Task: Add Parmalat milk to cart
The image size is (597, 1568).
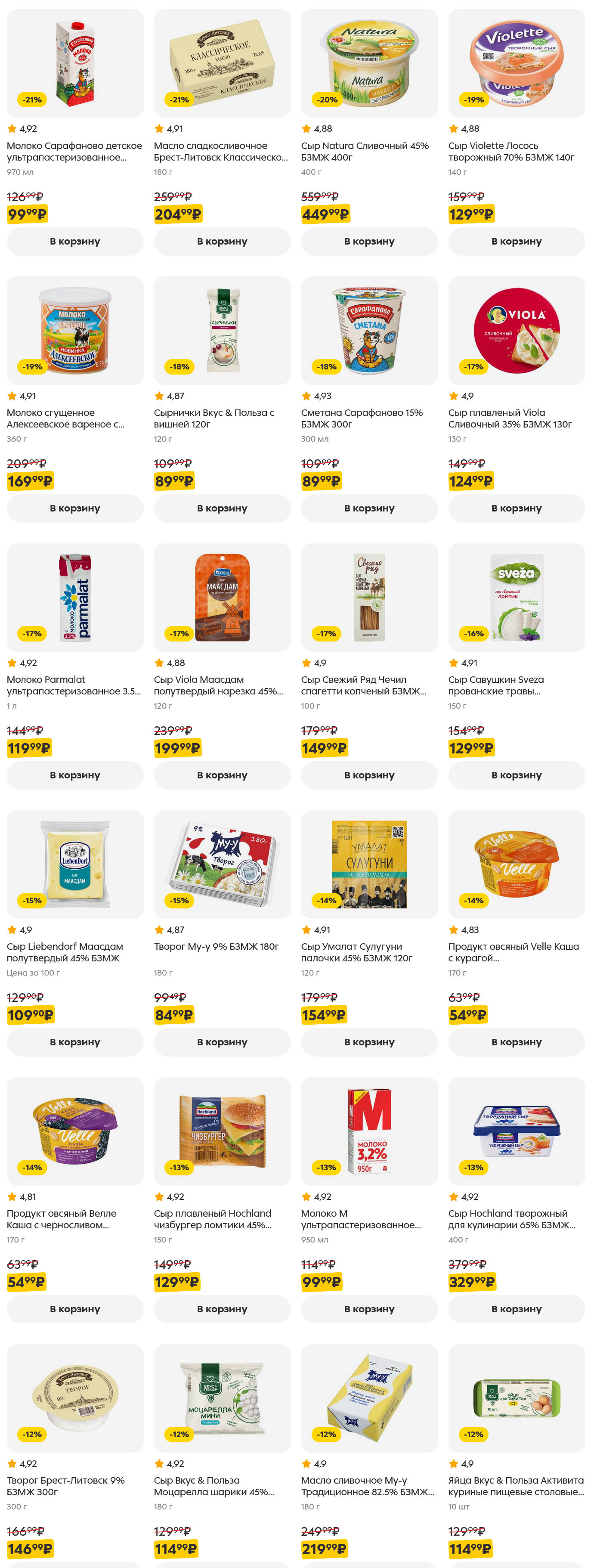Action: tap(75, 775)
